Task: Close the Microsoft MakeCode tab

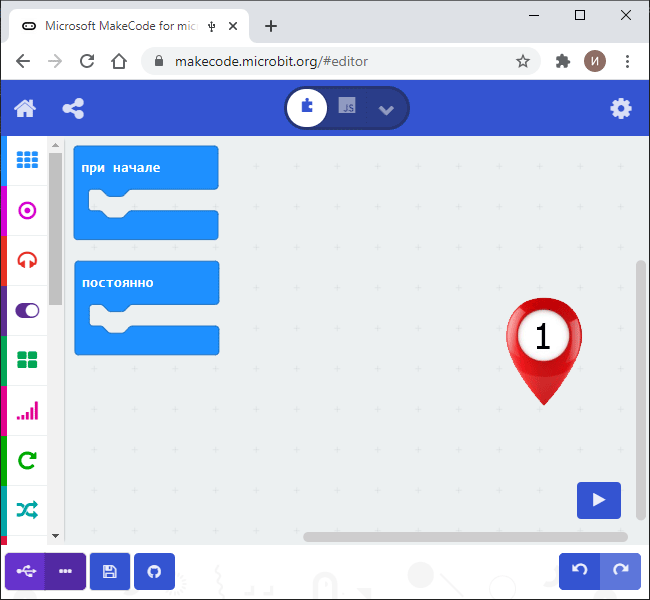Action: coord(233,26)
